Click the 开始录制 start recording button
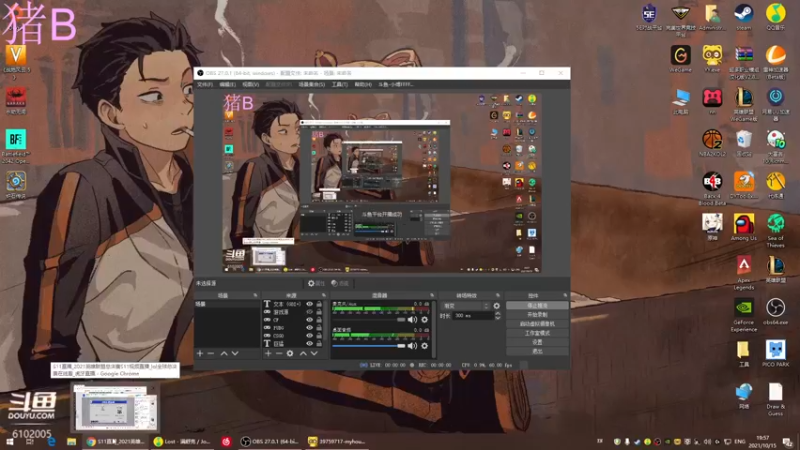This screenshot has height=450, width=800. point(537,315)
